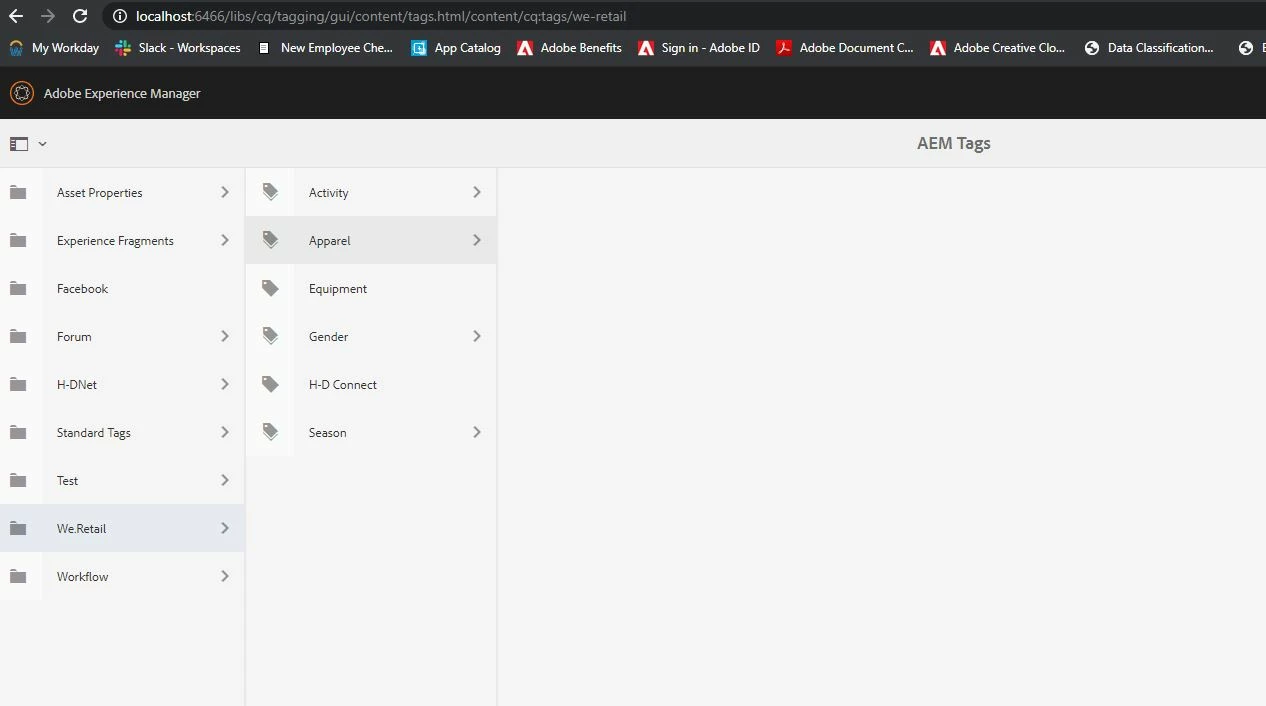Click the Adobe Experience Manager title
Viewport: 1266px width, 706px height.
coord(122,93)
